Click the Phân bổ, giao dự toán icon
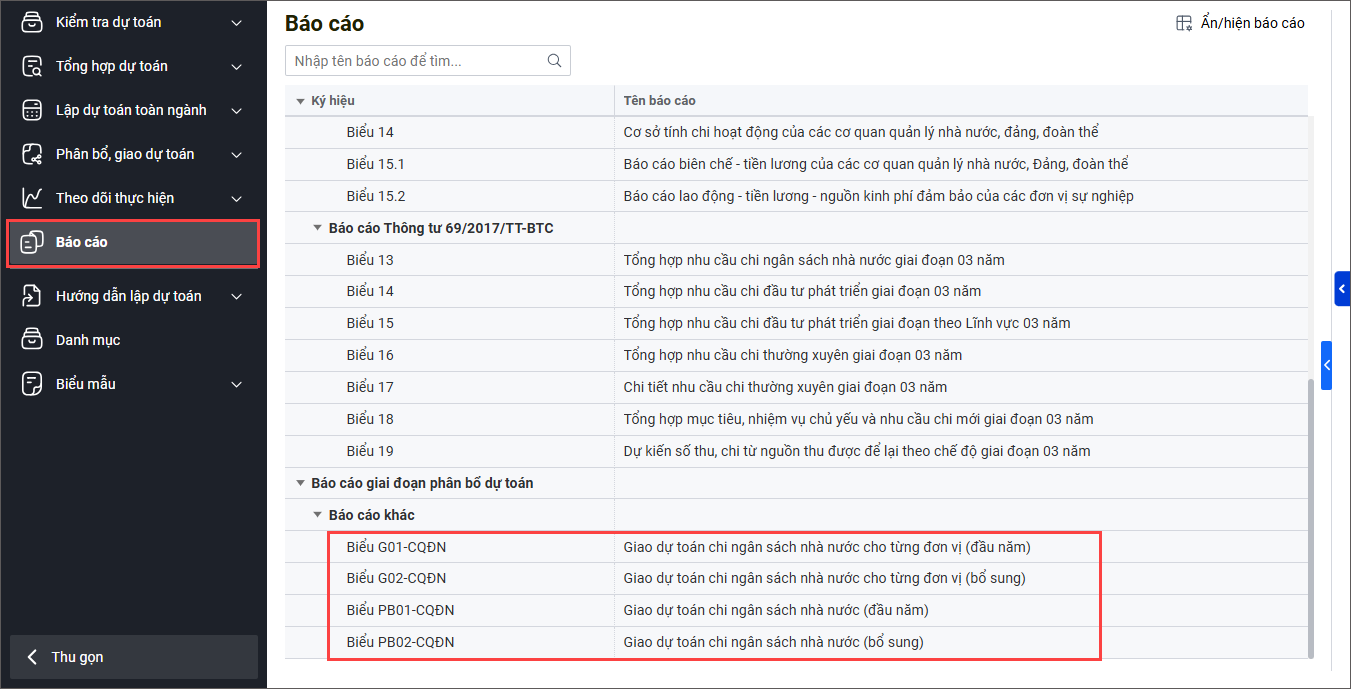The width and height of the screenshot is (1351, 689). point(32,154)
